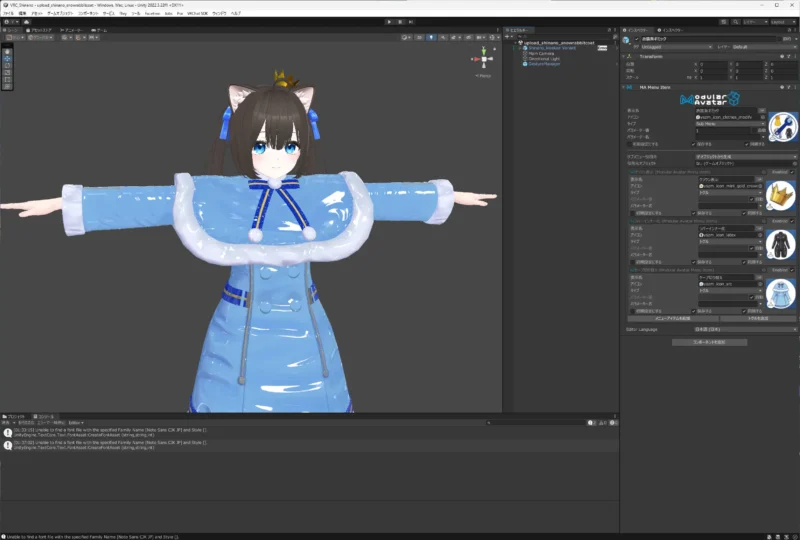Open the 編集 menu

point(22,13)
